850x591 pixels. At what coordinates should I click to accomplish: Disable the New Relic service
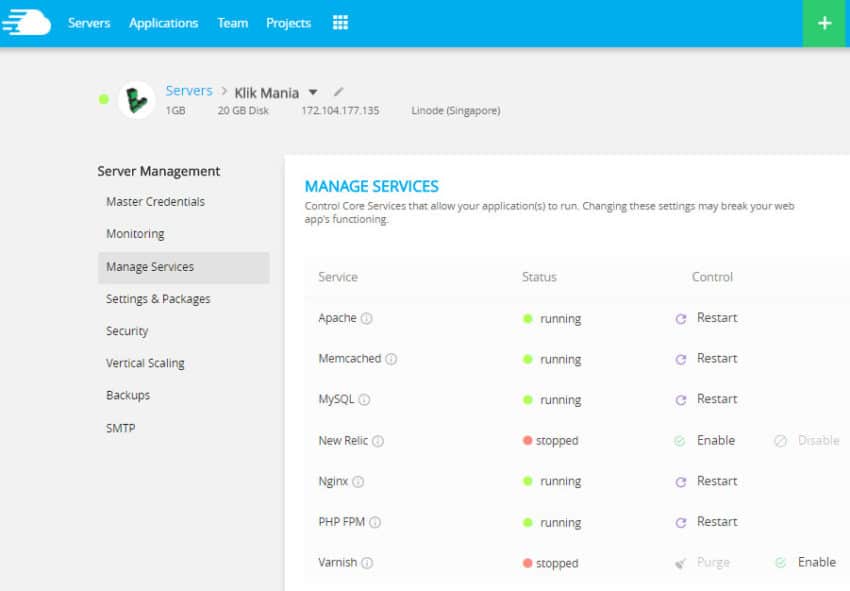(817, 440)
